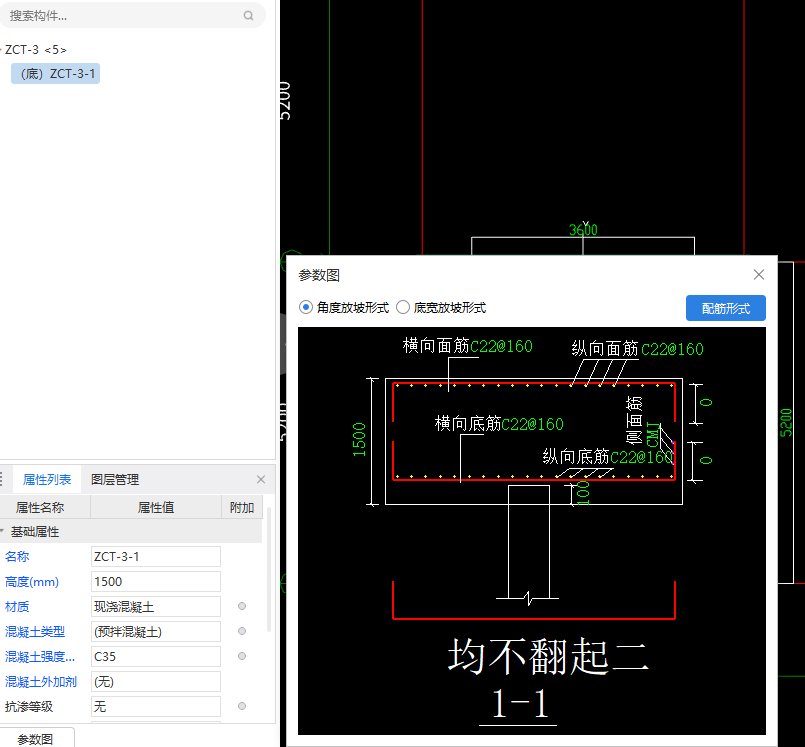Toggle the 附加 circle for 混凝土类型

point(242,631)
